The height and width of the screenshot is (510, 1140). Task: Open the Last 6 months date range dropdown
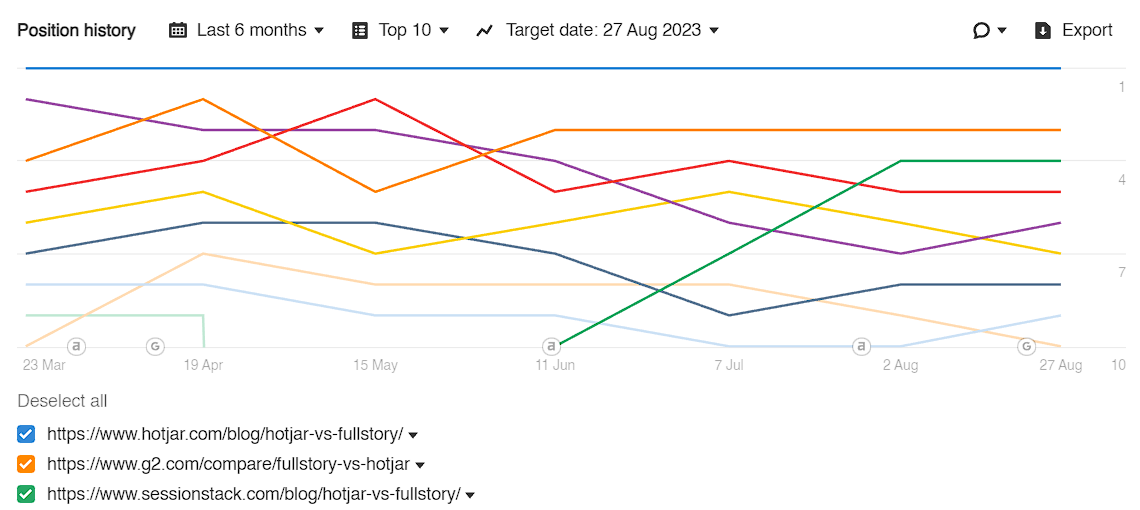click(x=246, y=31)
